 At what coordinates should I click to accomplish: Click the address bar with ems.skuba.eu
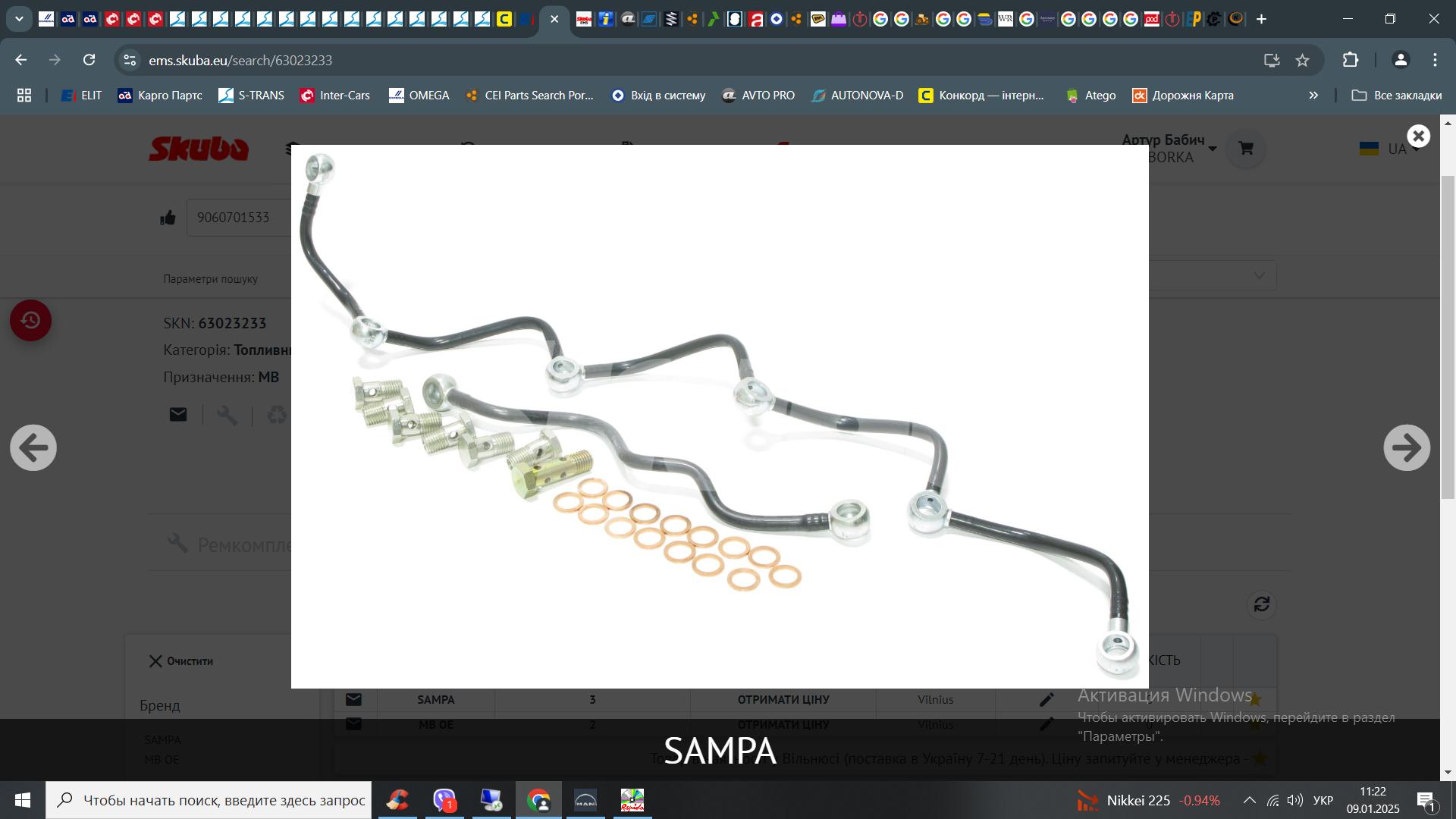pyautogui.click(x=682, y=60)
